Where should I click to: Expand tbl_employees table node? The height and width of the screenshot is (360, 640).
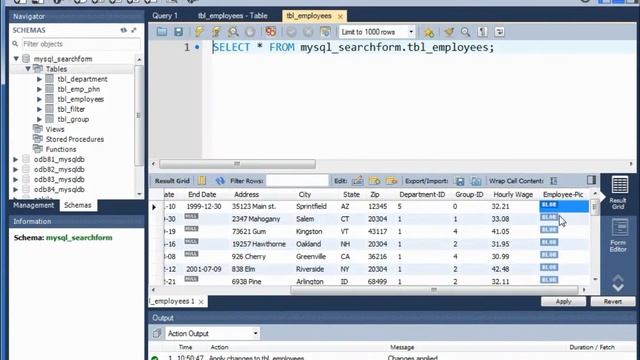click(x=40, y=99)
